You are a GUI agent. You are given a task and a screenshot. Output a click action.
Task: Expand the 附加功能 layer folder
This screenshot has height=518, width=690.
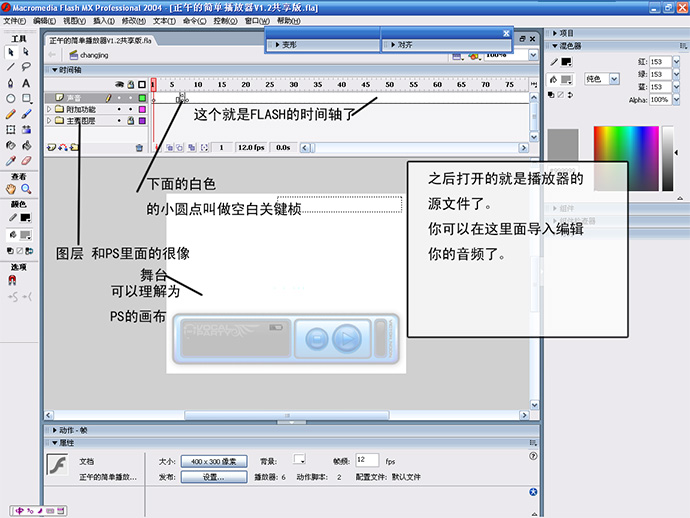click(49, 109)
